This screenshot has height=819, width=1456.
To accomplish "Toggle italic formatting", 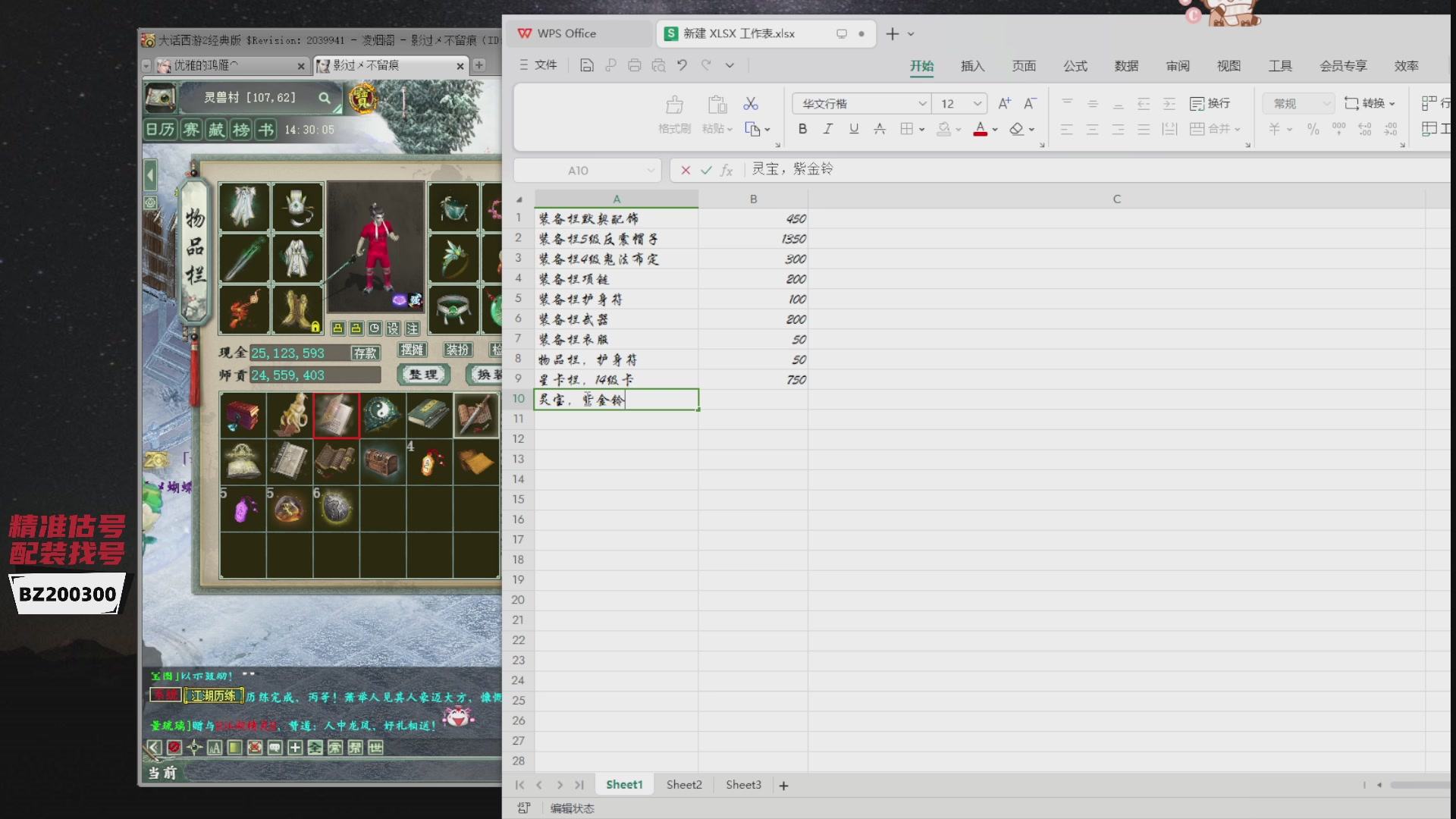I will pos(828,129).
